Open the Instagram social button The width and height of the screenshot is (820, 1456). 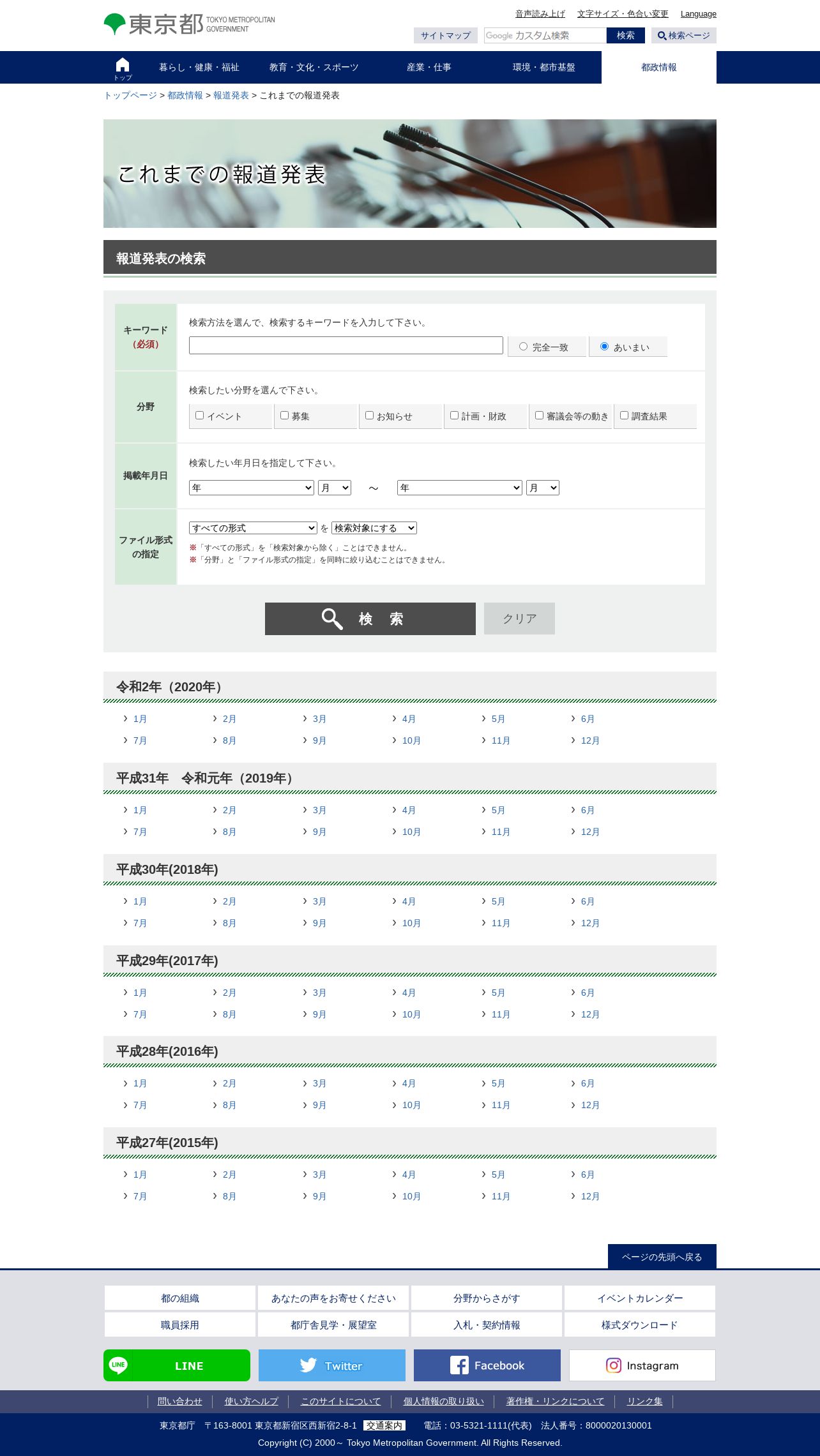pos(642,1365)
